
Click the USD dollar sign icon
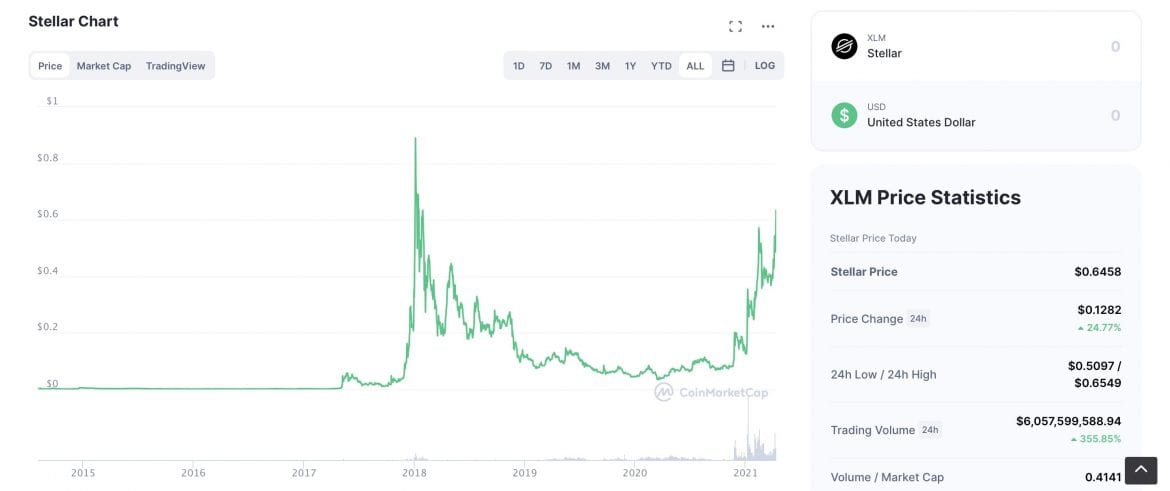[845, 115]
